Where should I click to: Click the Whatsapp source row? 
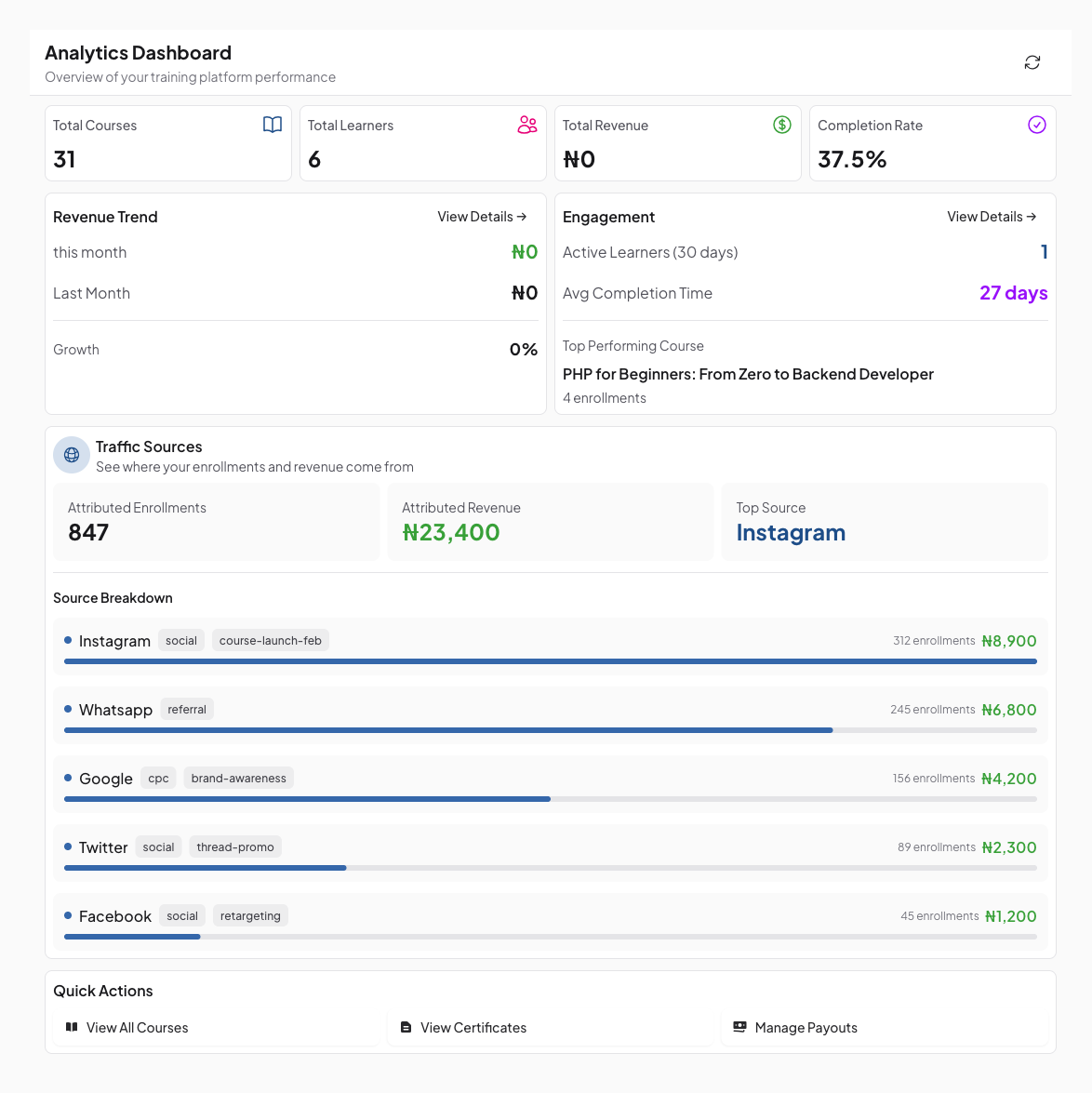coord(550,714)
